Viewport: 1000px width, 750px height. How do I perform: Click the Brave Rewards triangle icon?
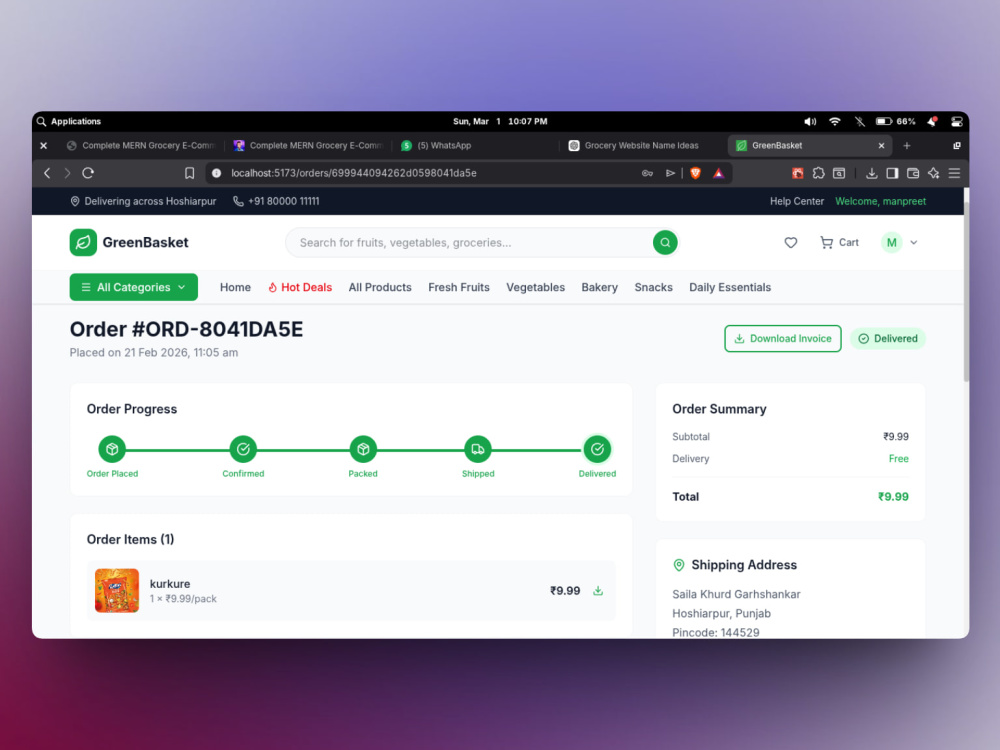(718, 173)
